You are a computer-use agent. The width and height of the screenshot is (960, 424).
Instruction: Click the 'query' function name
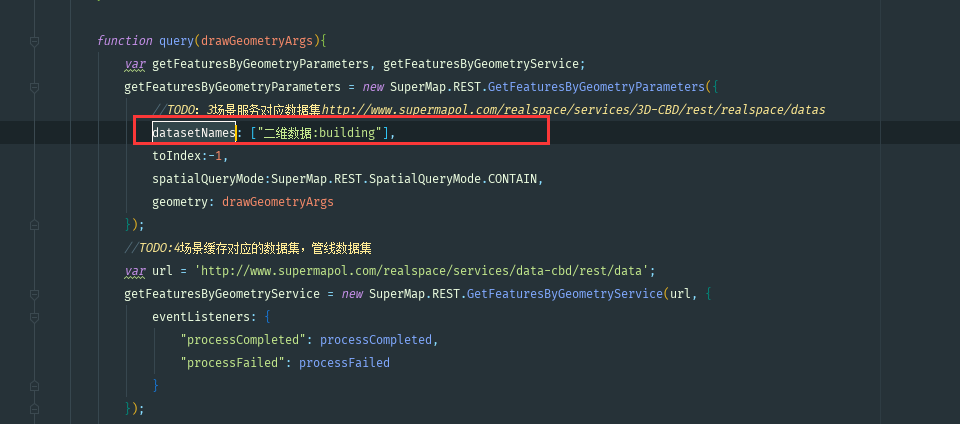coord(177,41)
